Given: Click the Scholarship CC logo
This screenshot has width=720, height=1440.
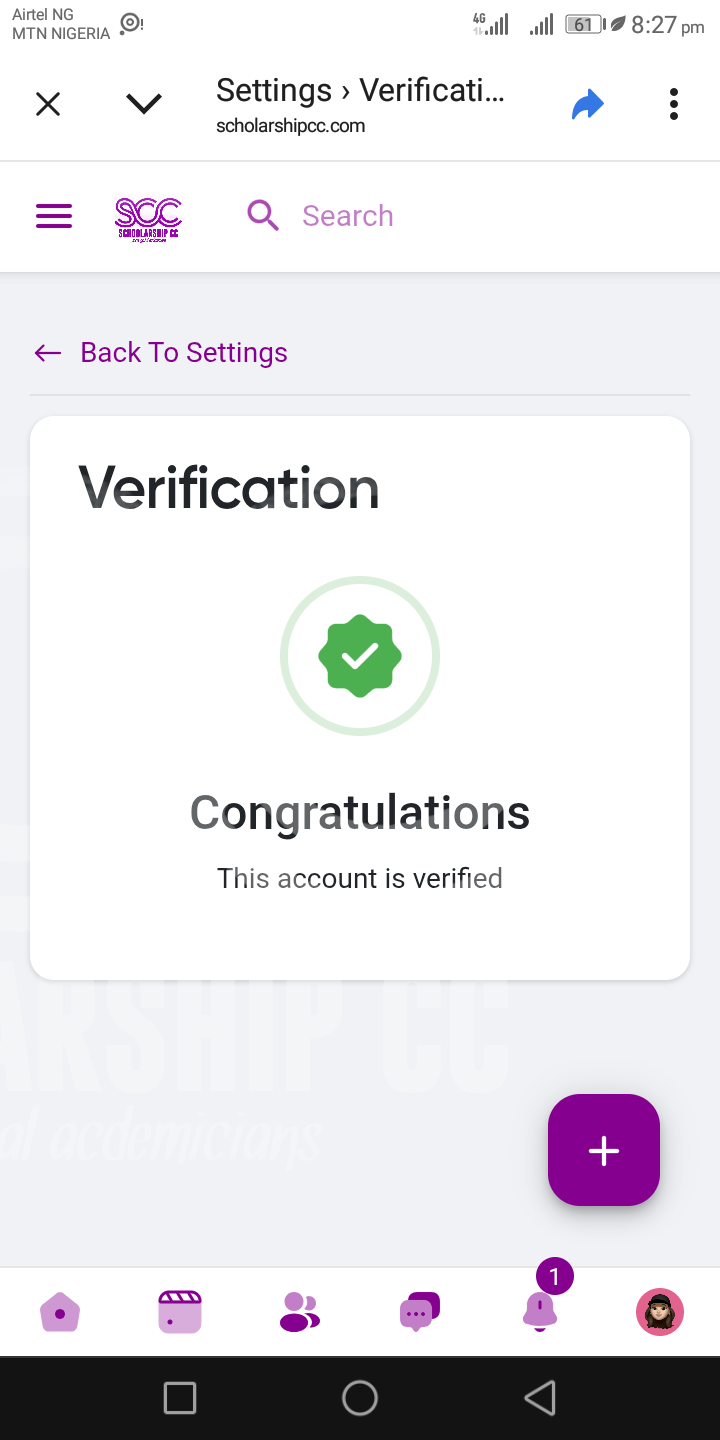Looking at the screenshot, I should coord(148,217).
